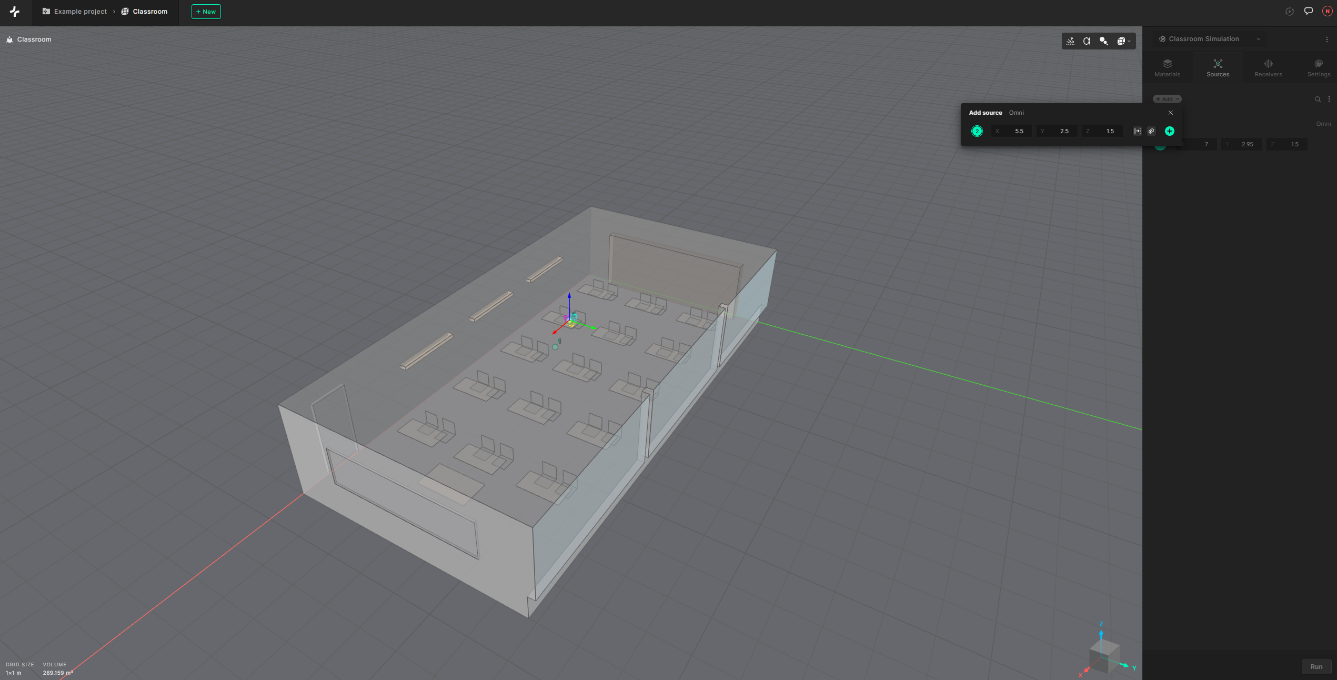Click the link icon in Add source popup
Image resolution: width=1337 pixels, height=680 pixels.
click(1151, 131)
